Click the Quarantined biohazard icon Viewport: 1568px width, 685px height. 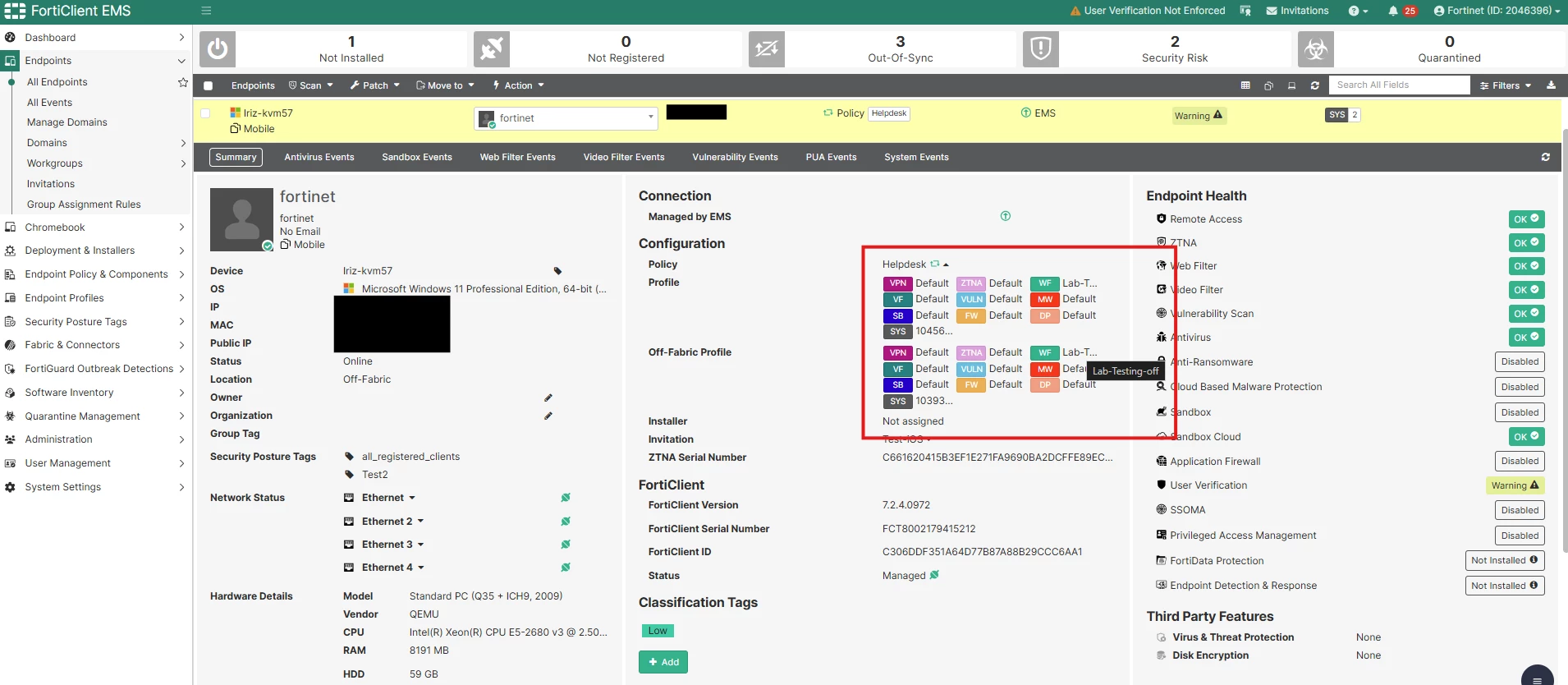[x=1316, y=49]
